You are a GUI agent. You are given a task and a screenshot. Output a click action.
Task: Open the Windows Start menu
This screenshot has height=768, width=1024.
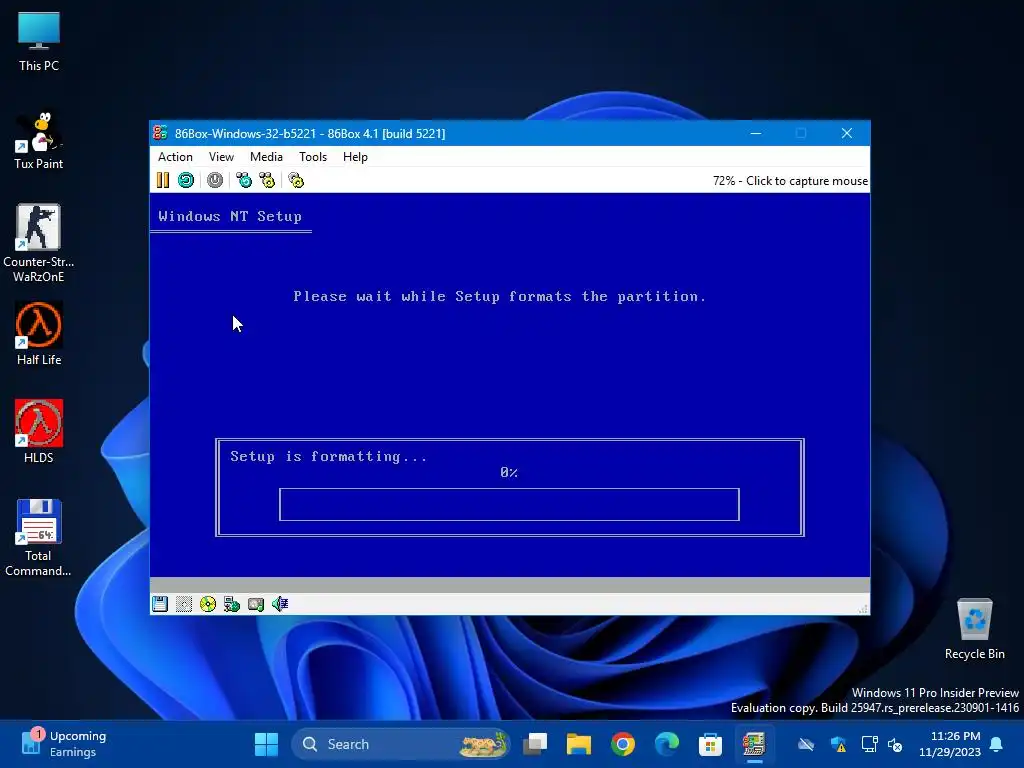(x=266, y=744)
